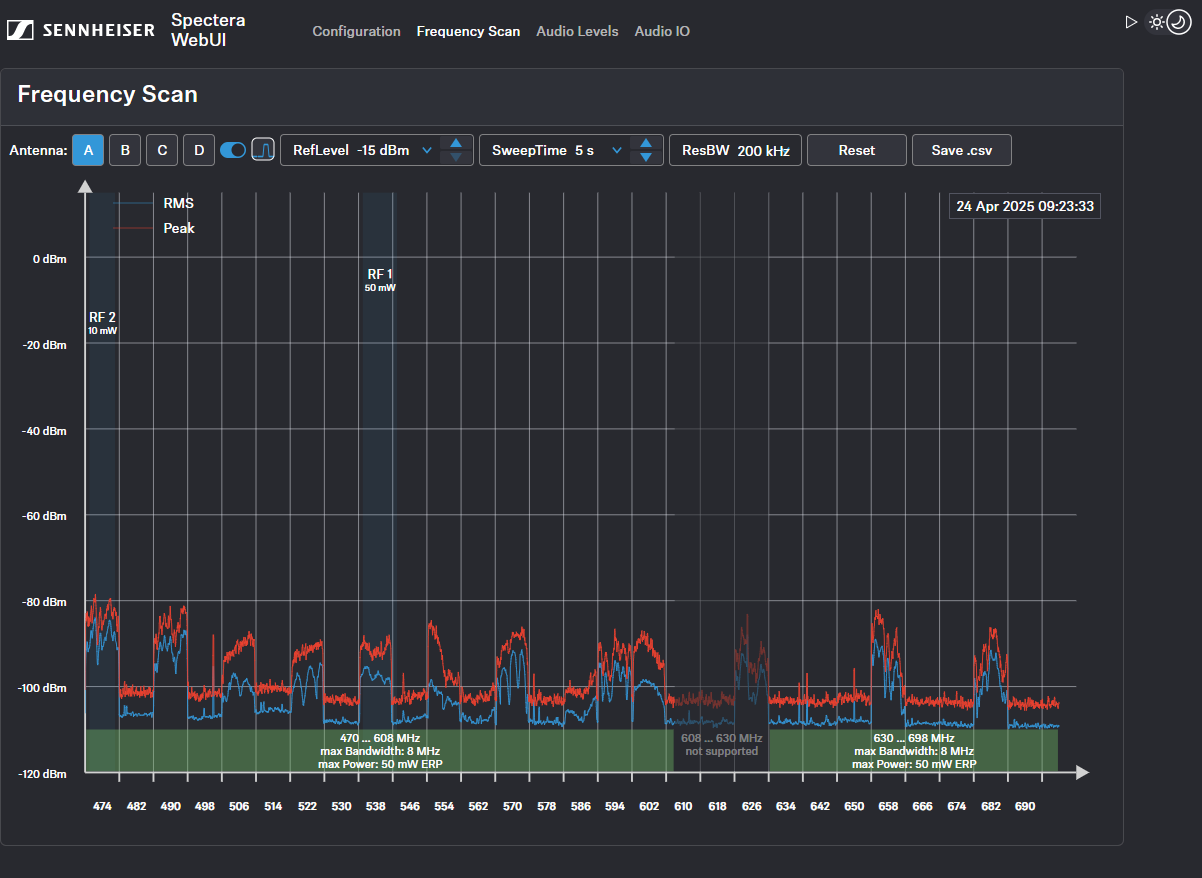Decrease SweepTime with the down arrow
1202x878 pixels.
646,157
